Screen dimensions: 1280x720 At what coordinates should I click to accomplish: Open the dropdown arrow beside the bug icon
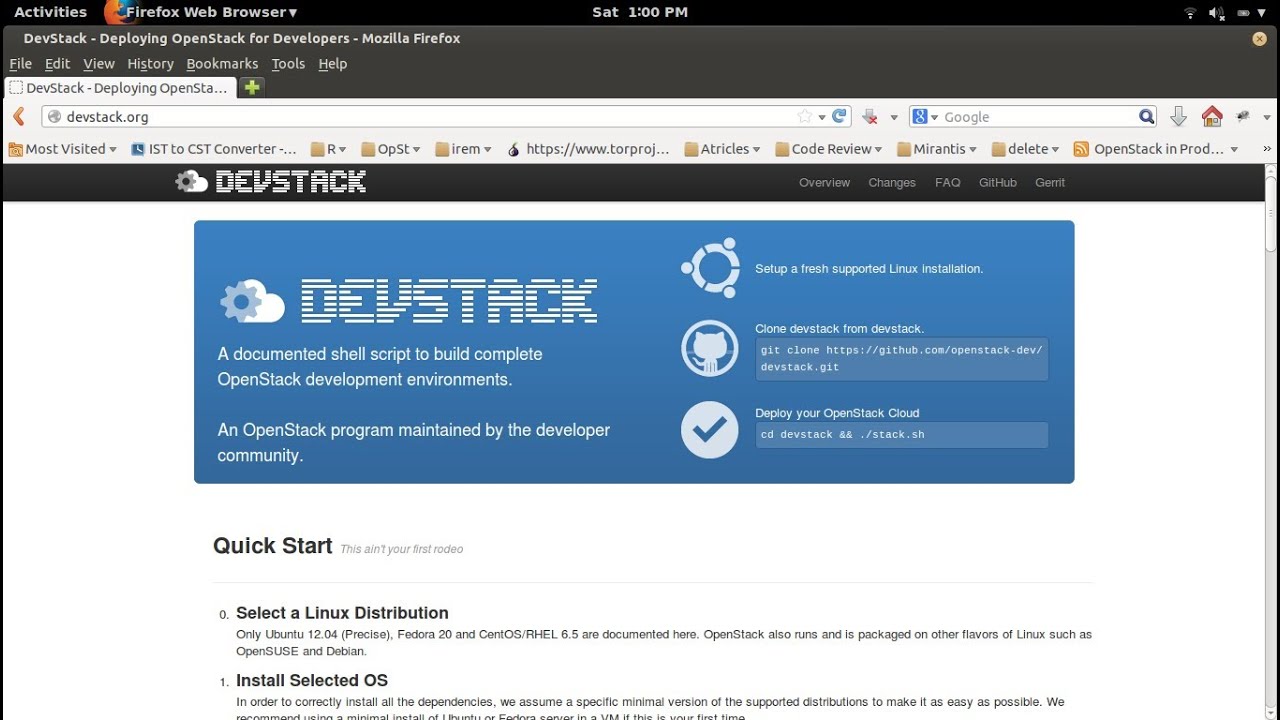pos(1266,118)
